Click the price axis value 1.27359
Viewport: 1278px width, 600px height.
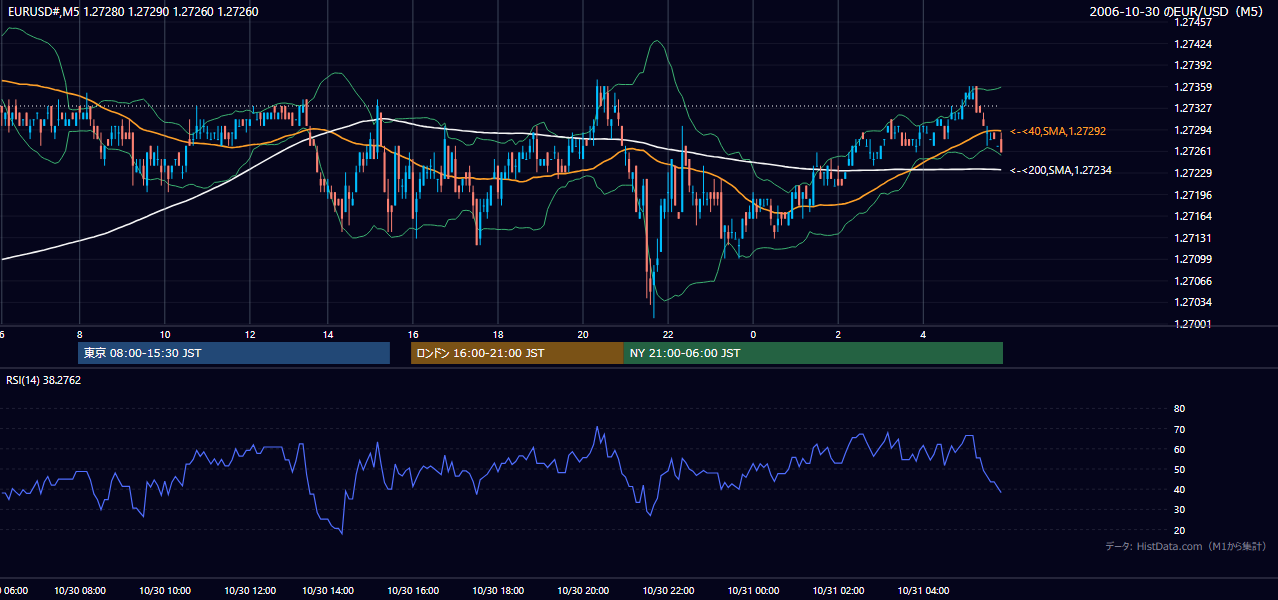1192,87
